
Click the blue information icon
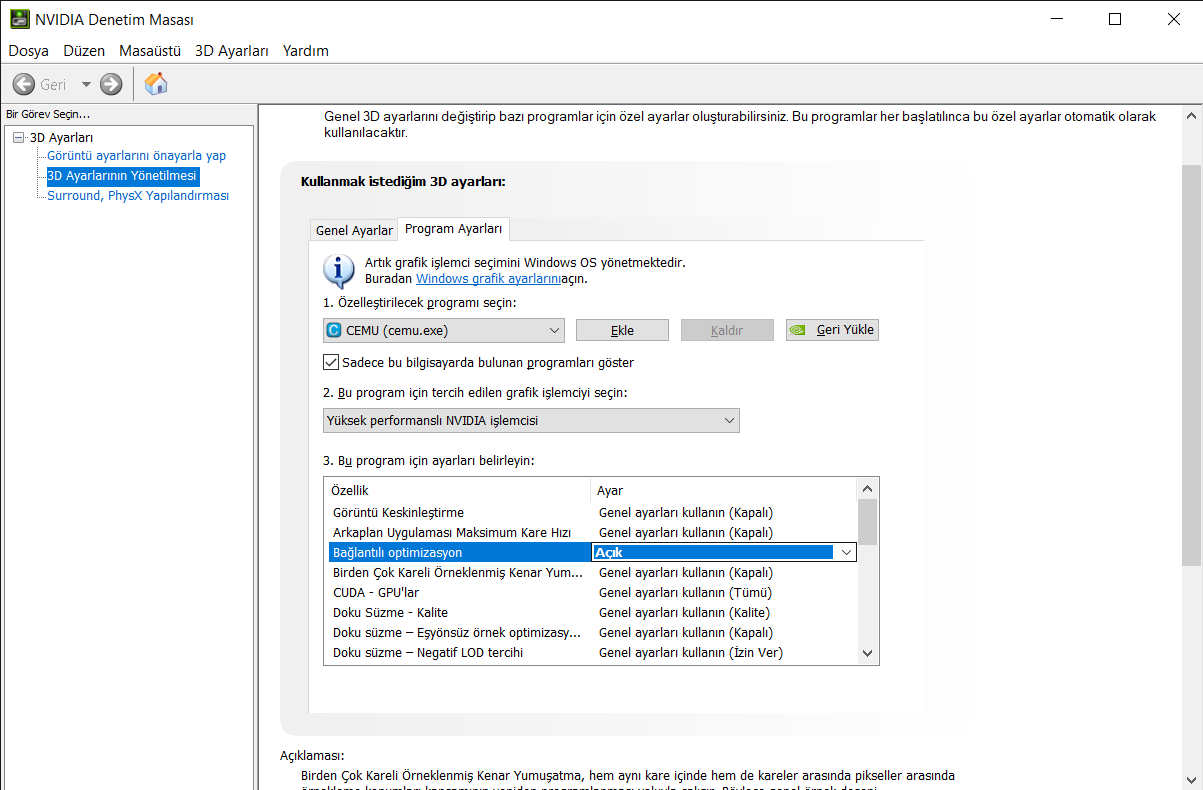tap(339, 270)
